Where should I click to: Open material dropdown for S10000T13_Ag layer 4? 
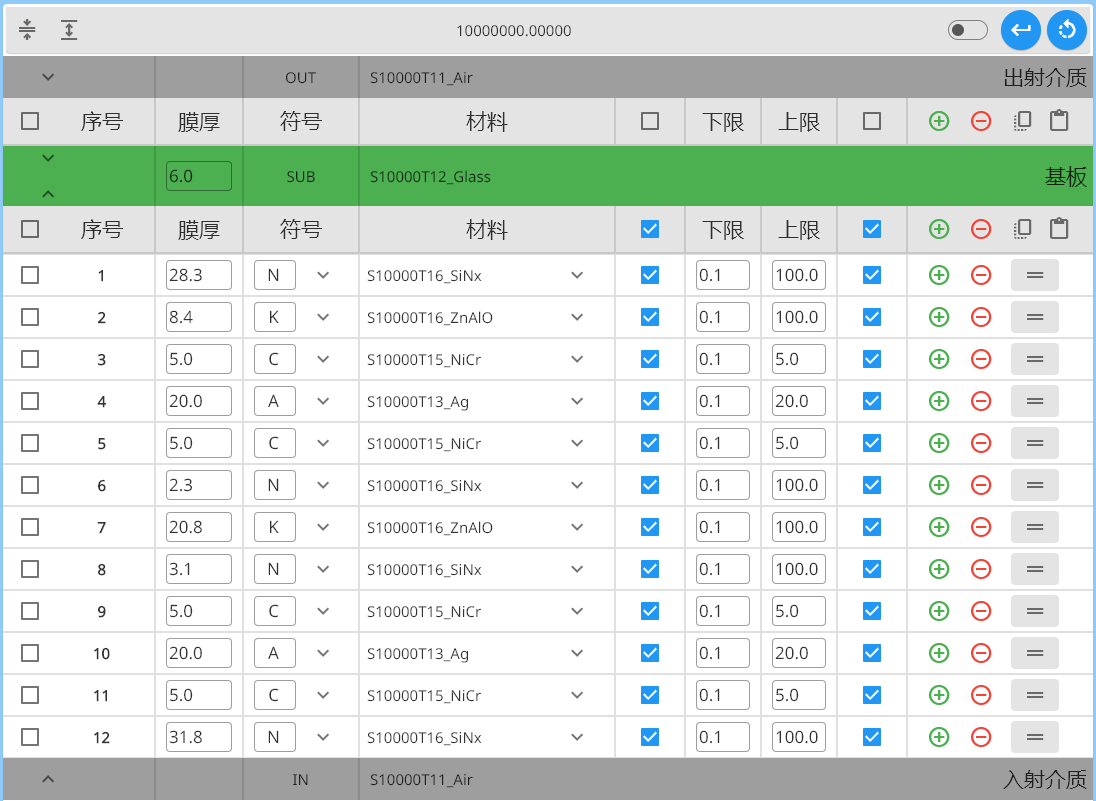click(x=577, y=401)
